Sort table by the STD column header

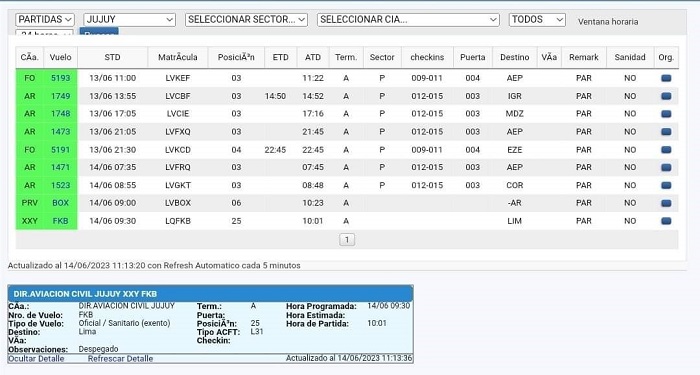tap(112, 57)
